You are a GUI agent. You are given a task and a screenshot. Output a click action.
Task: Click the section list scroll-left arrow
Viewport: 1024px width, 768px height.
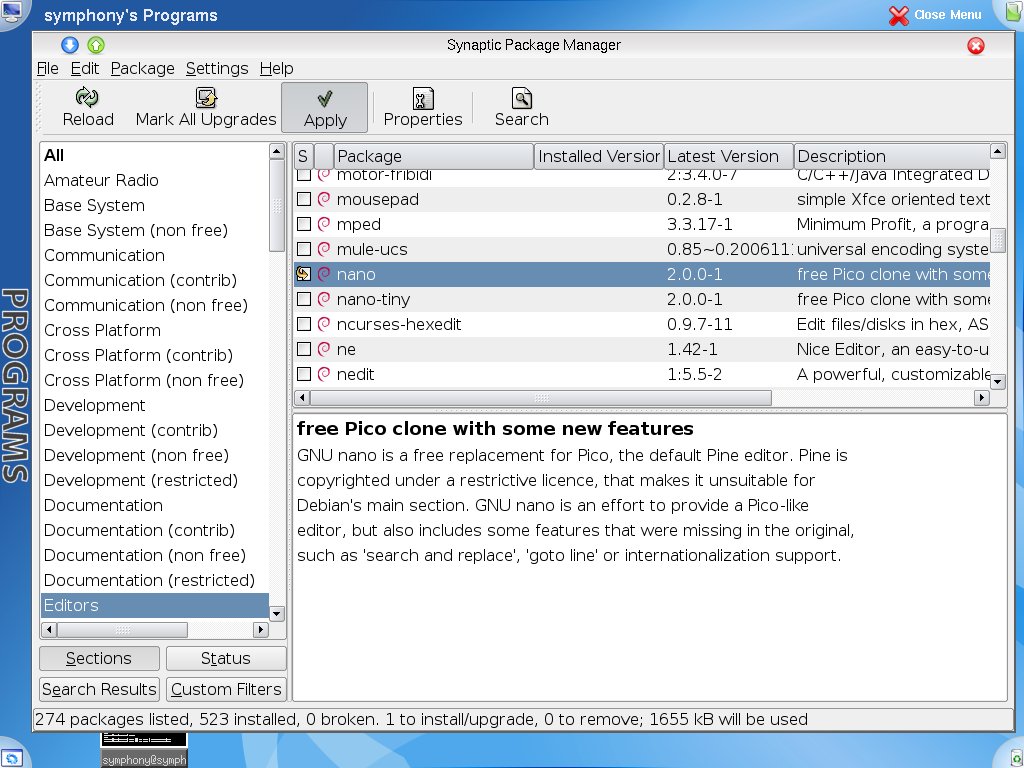[49, 630]
